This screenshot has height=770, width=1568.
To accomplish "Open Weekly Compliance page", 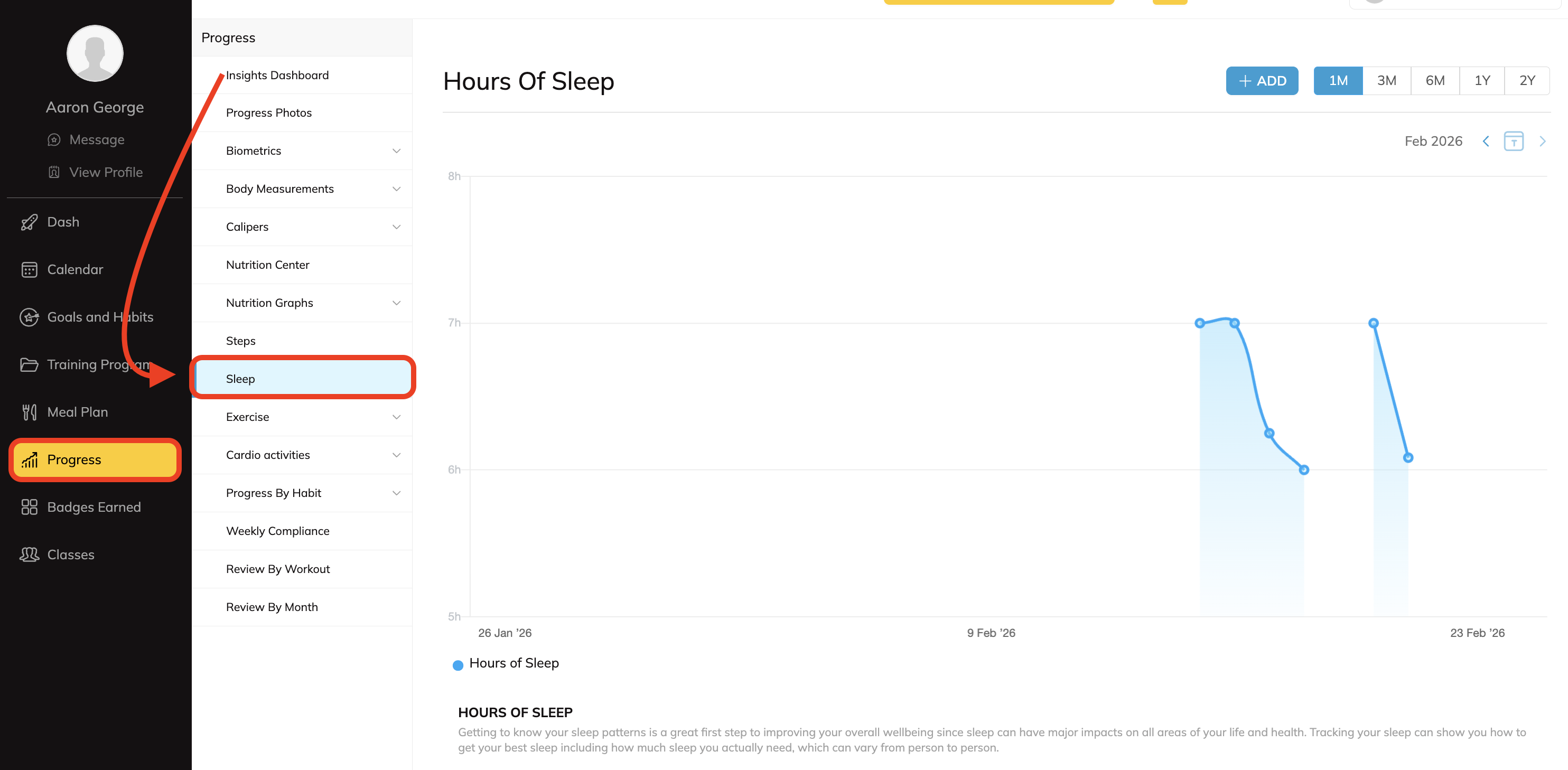I will coord(277,531).
